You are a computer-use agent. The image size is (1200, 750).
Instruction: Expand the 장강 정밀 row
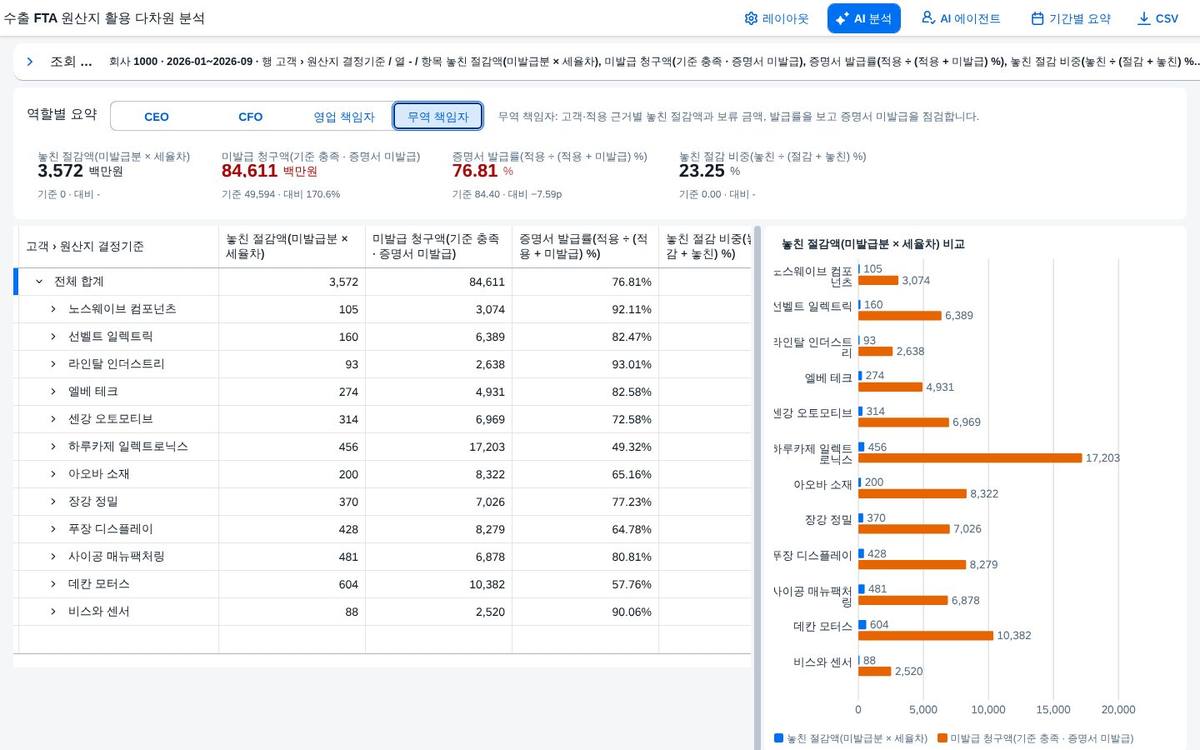(x=53, y=502)
